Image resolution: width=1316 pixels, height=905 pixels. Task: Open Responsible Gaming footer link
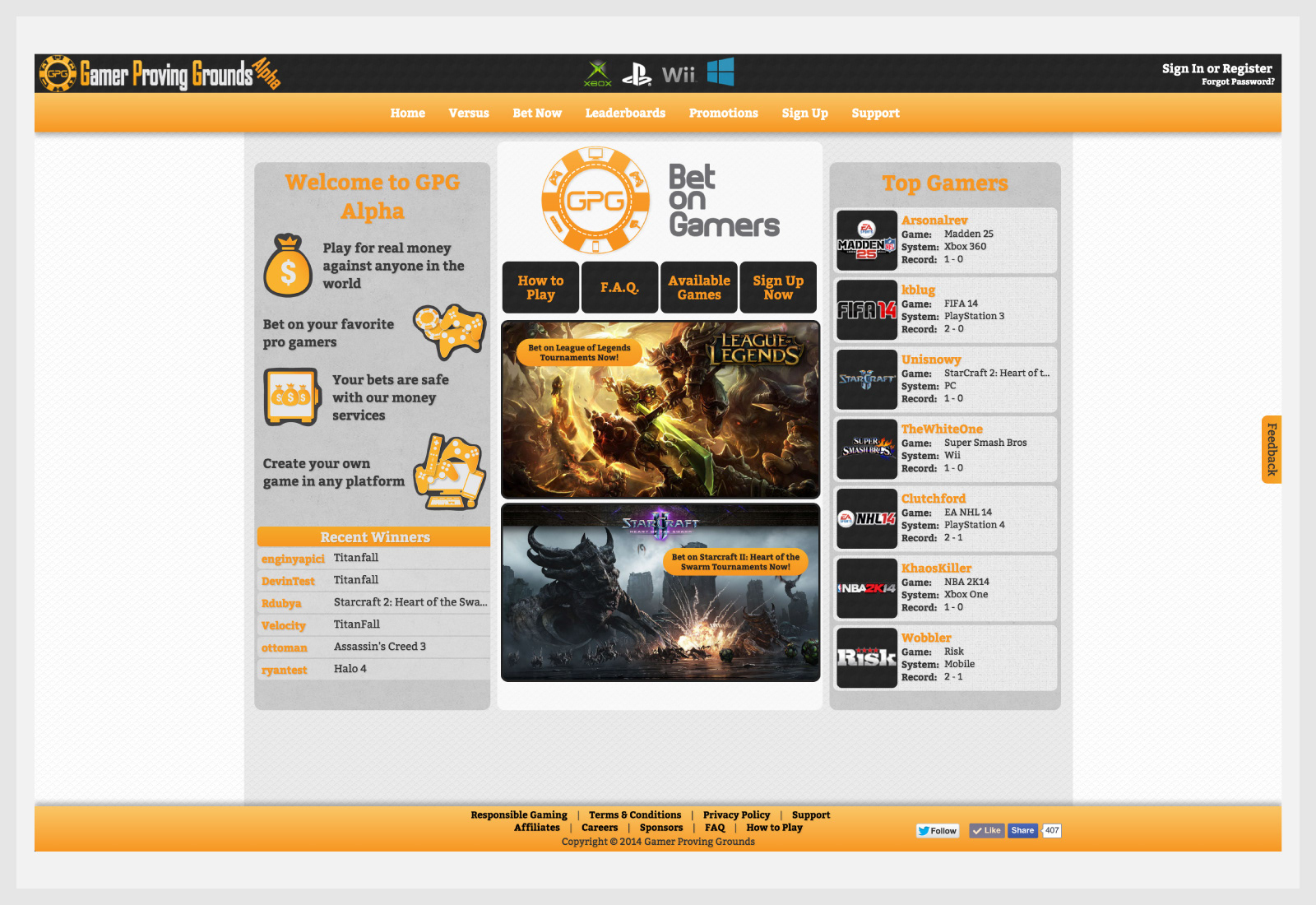pyautogui.click(x=519, y=815)
